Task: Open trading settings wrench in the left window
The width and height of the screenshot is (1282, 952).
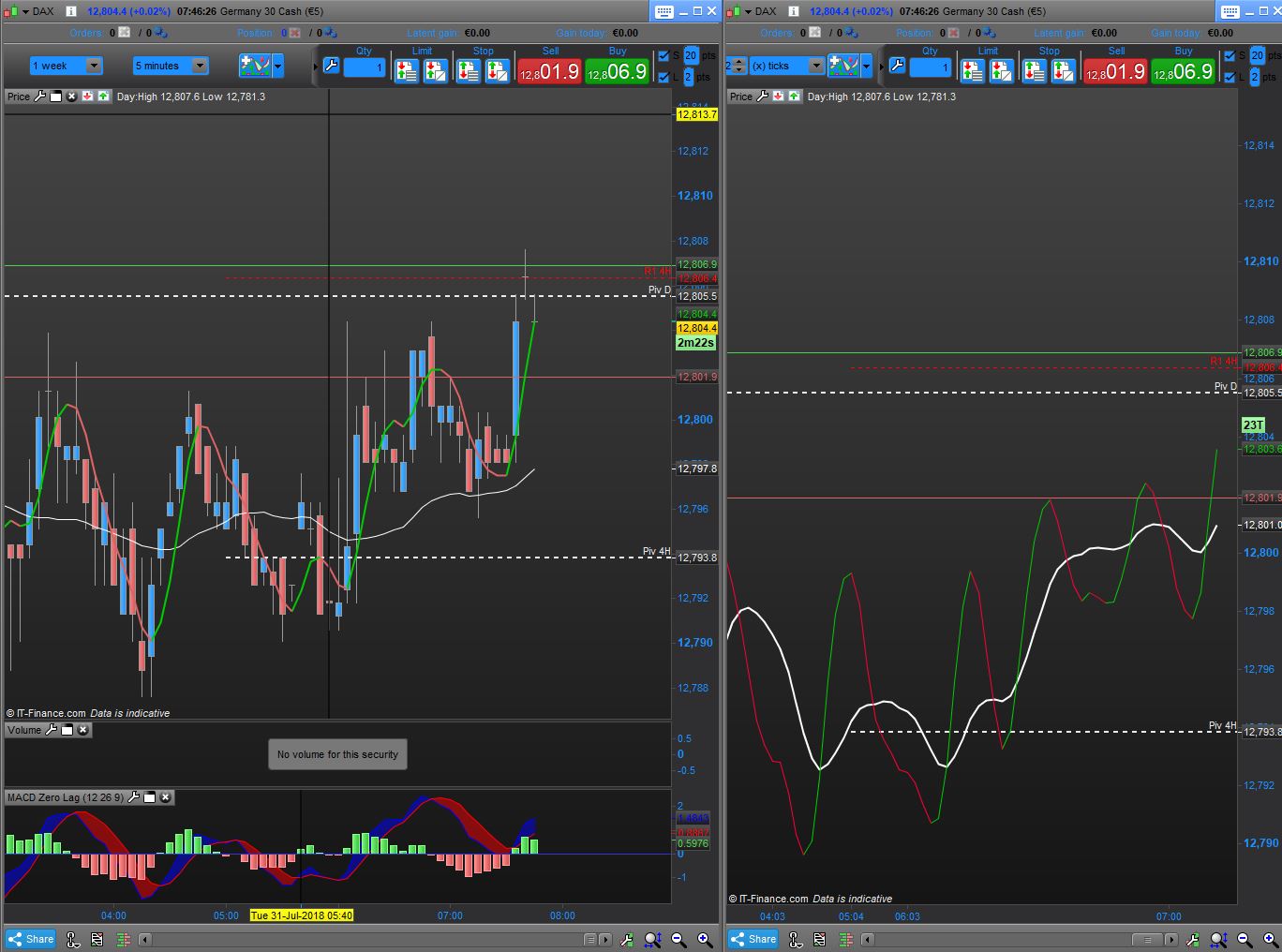Action: pyautogui.click(x=331, y=66)
